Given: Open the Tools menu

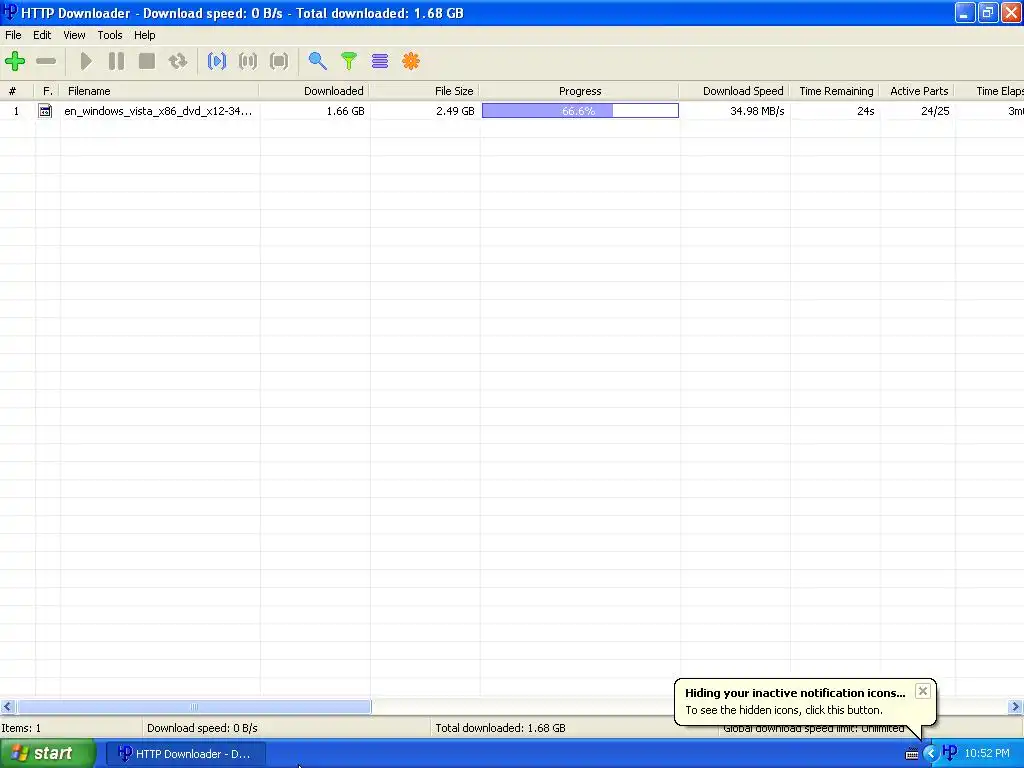Looking at the screenshot, I should (x=110, y=35).
